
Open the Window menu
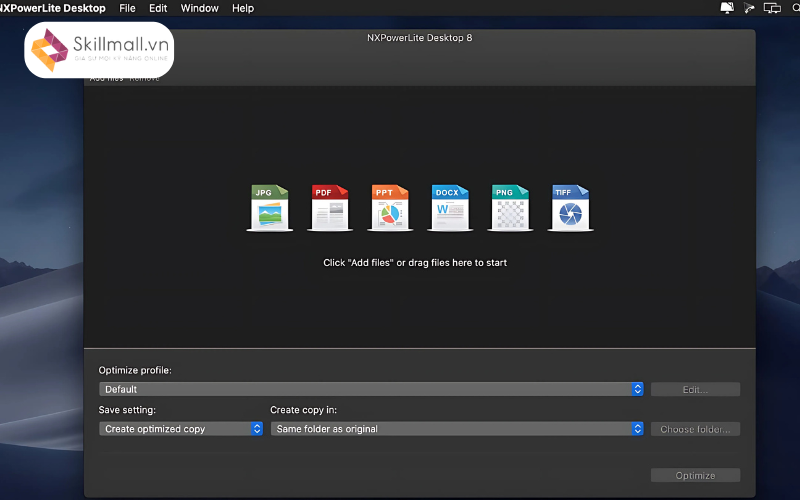(x=199, y=8)
